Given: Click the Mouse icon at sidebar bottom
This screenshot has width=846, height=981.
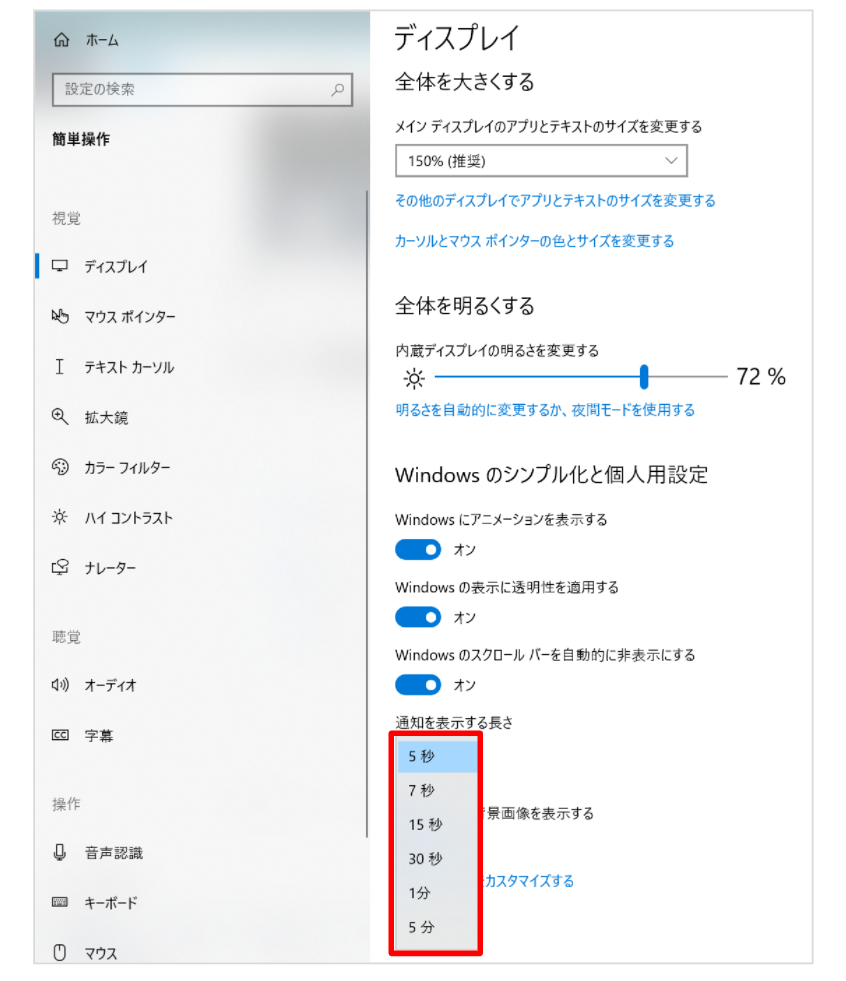Looking at the screenshot, I should pyautogui.click(x=59, y=952).
